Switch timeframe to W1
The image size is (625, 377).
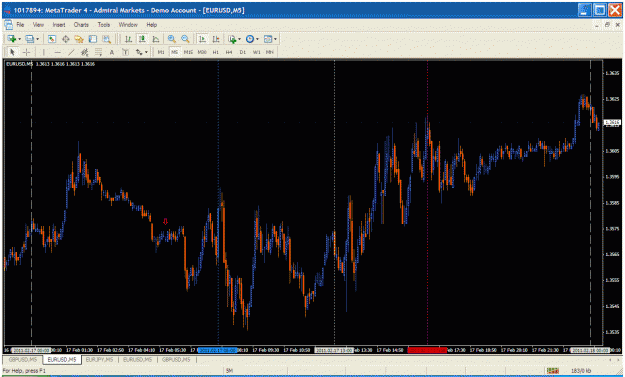click(x=257, y=52)
